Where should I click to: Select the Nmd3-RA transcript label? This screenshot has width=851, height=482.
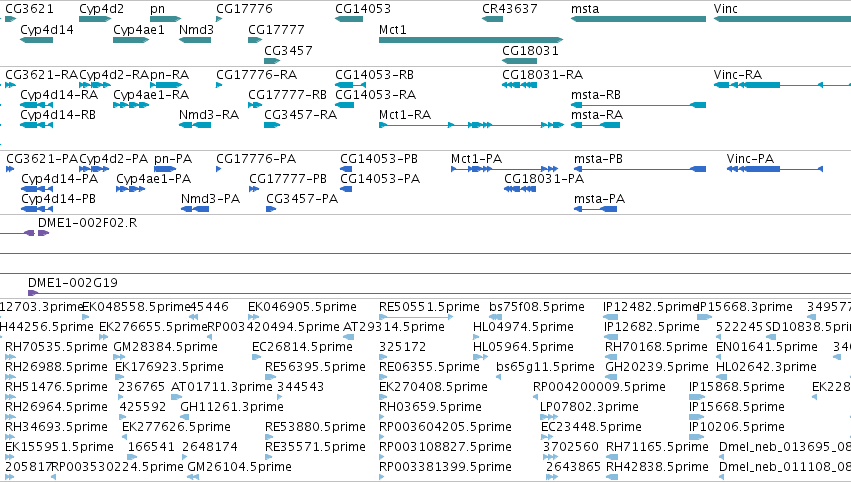click(x=209, y=115)
